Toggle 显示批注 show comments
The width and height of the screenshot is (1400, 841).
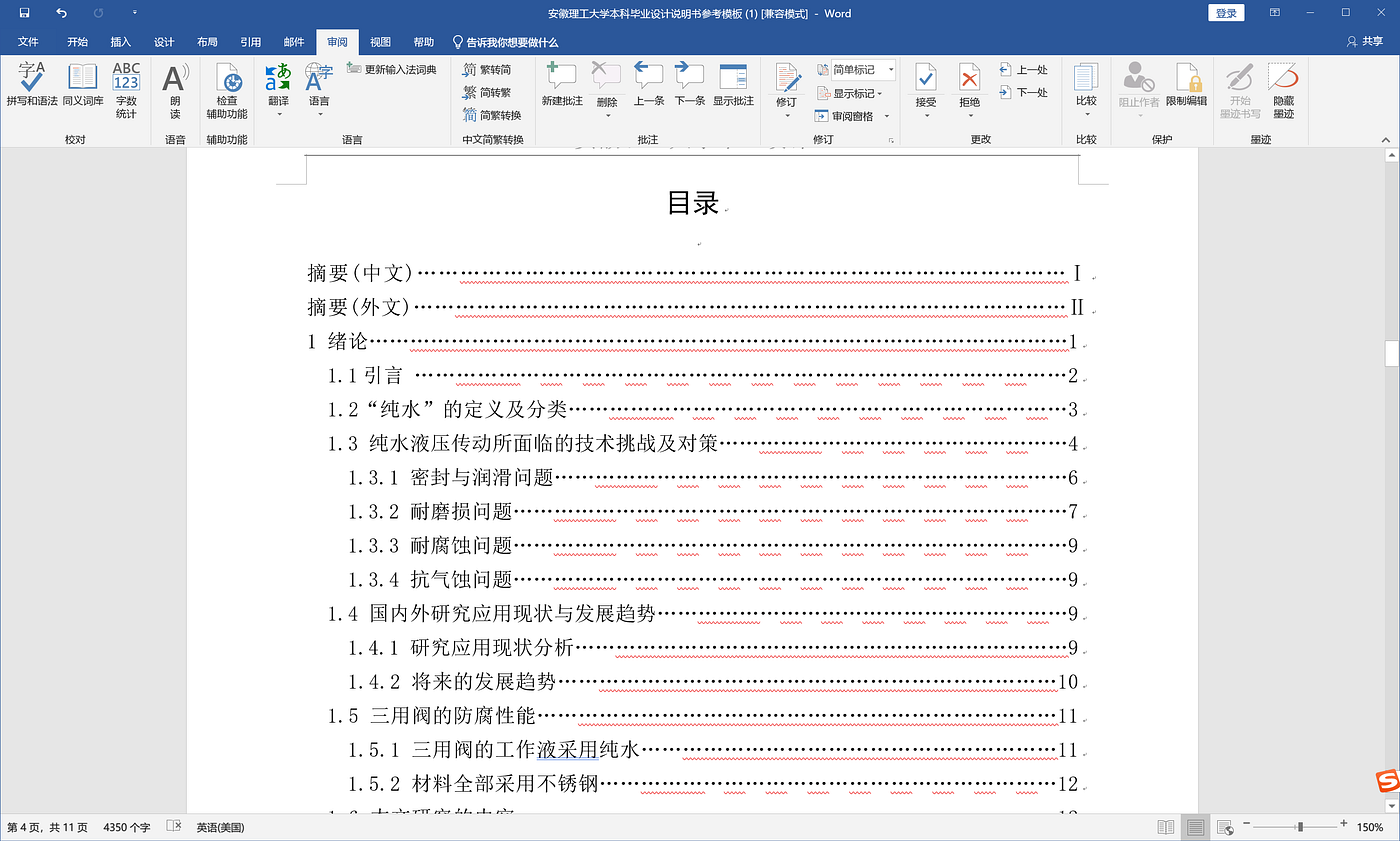734,85
